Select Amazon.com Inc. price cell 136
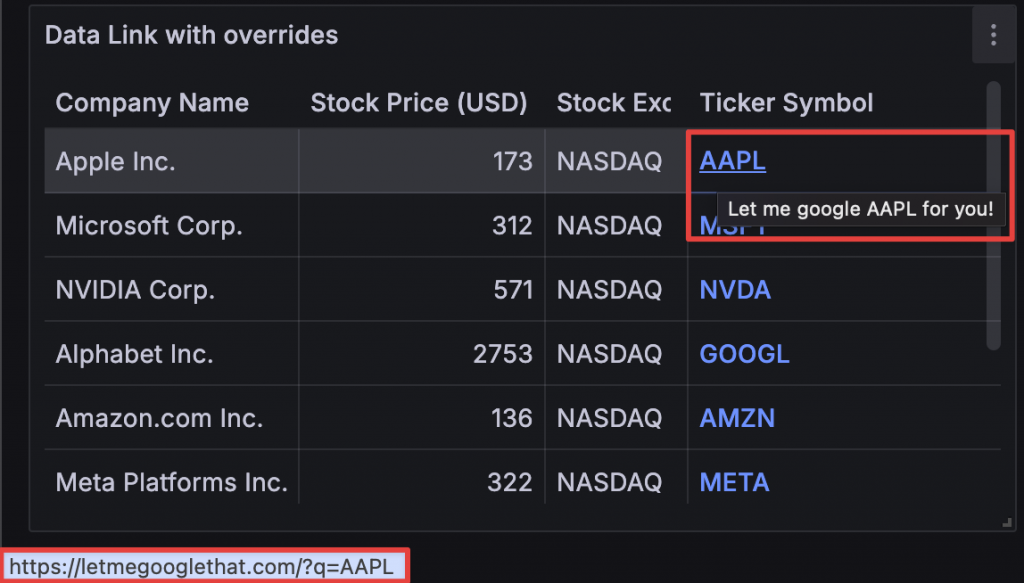 click(511, 418)
